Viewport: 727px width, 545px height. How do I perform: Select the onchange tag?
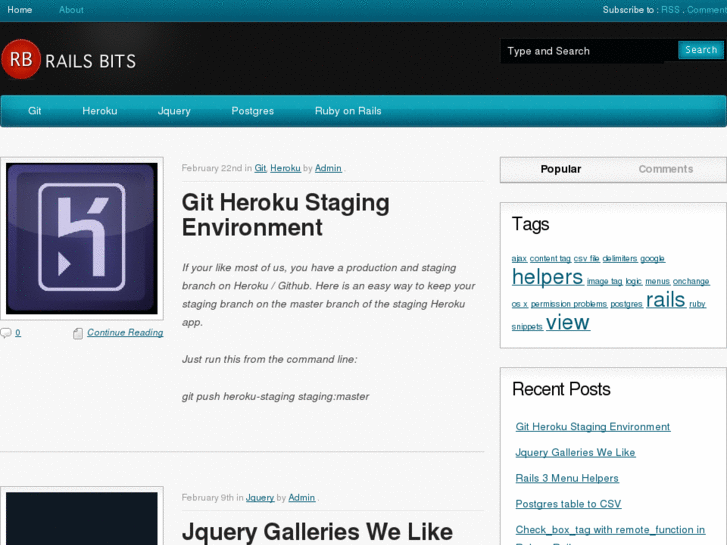[691, 281]
